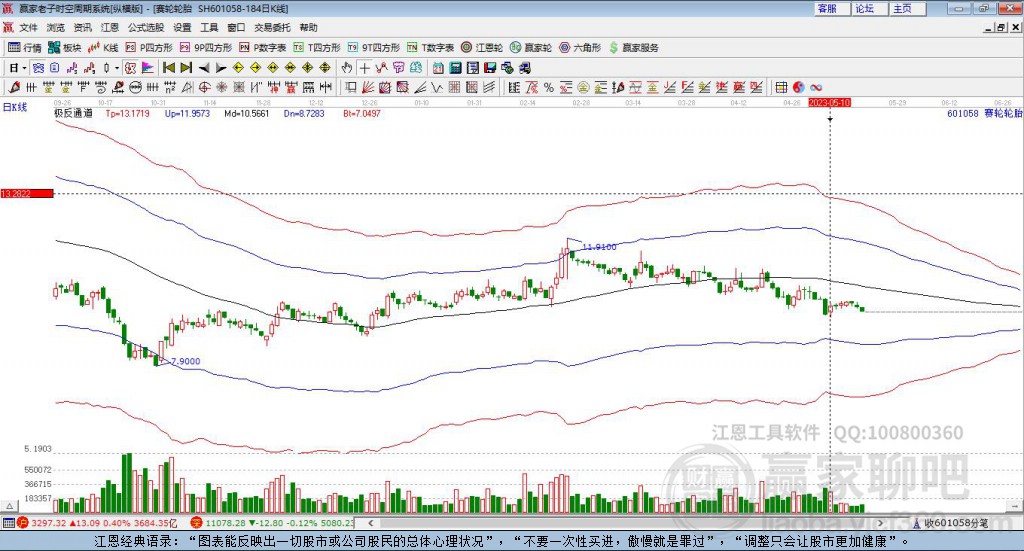Viewport: 1024px width, 551px height.
Task: Open the 赢家轮 wheel tool
Action: pos(531,48)
